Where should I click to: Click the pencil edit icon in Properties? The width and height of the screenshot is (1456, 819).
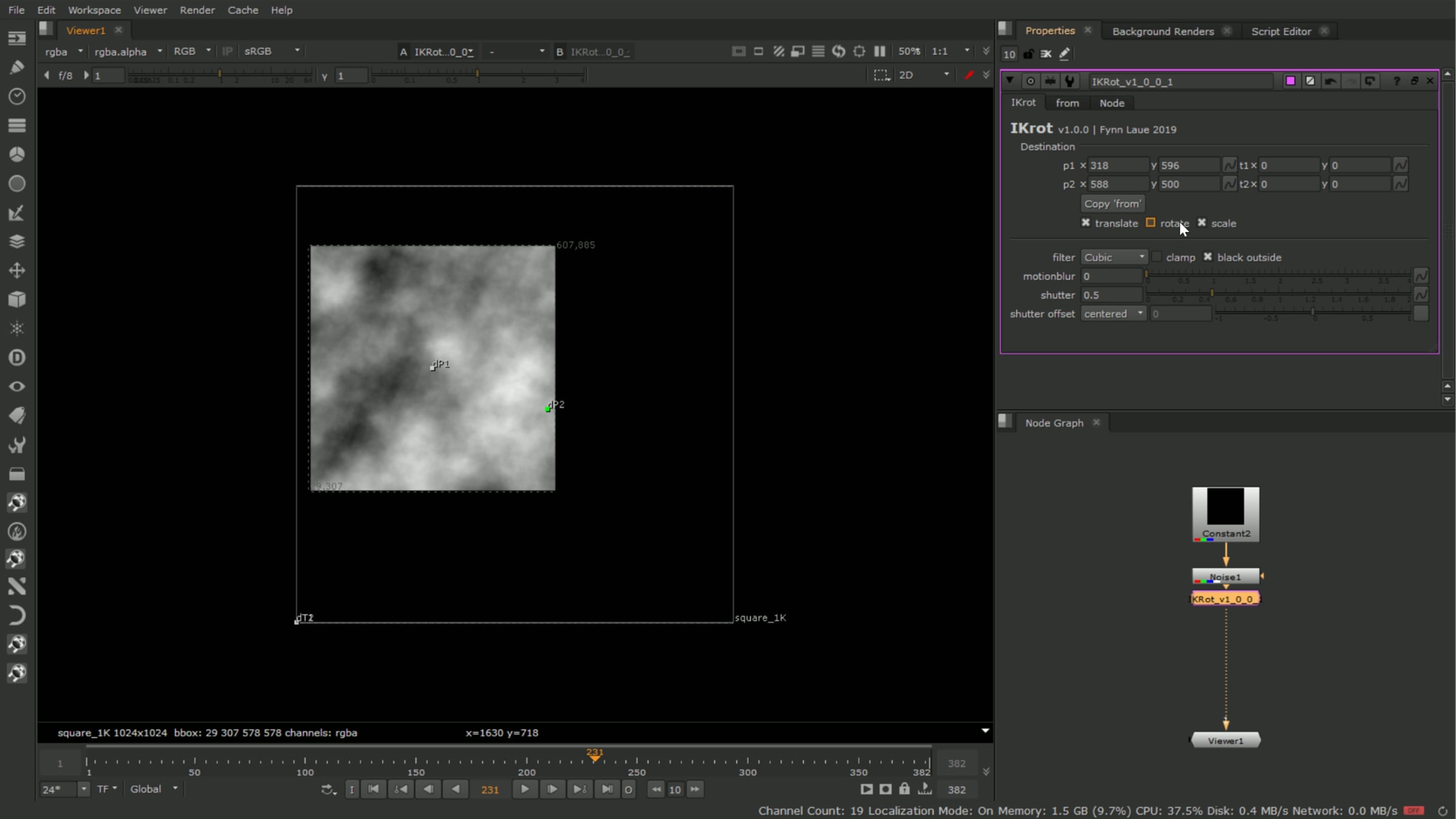(x=1064, y=54)
